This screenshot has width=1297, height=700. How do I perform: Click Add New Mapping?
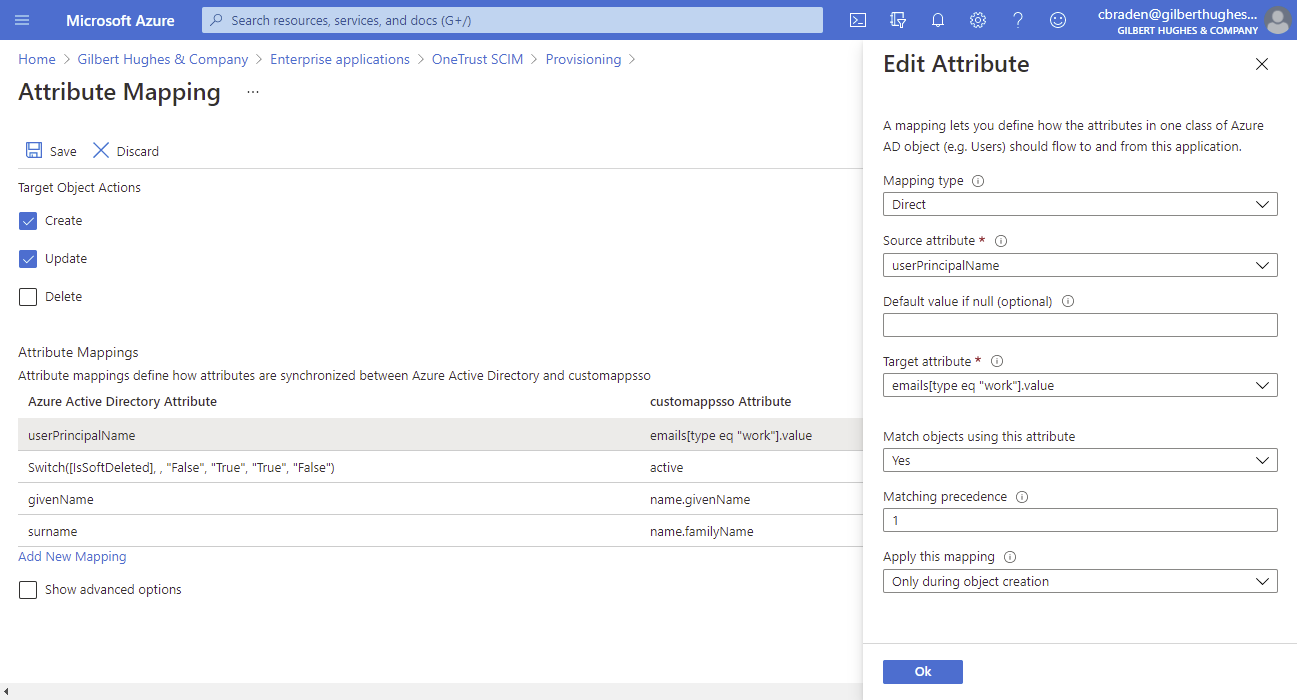click(72, 556)
